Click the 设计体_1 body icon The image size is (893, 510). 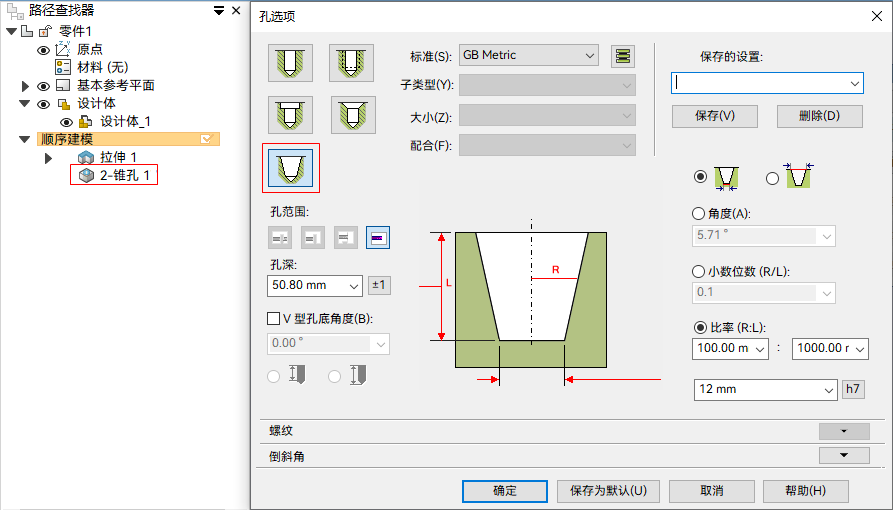[x=85, y=121]
